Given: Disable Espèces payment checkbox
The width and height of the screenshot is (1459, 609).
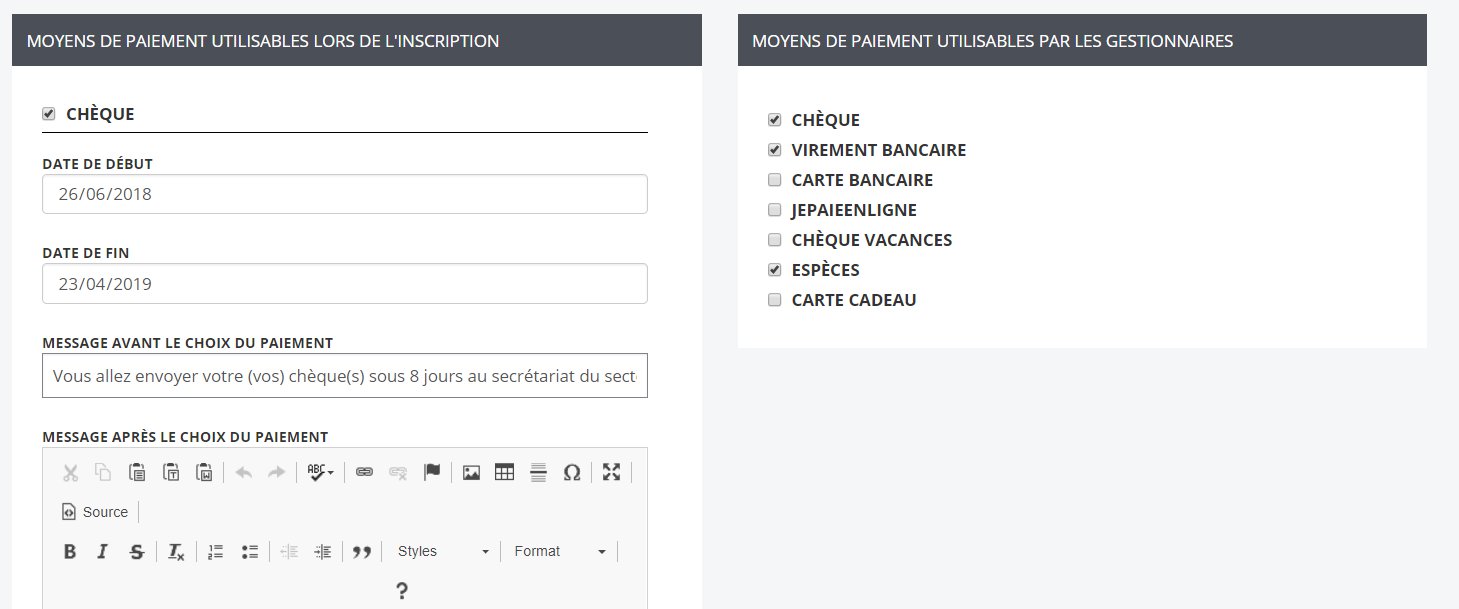Looking at the screenshot, I should [x=774, y=271].
